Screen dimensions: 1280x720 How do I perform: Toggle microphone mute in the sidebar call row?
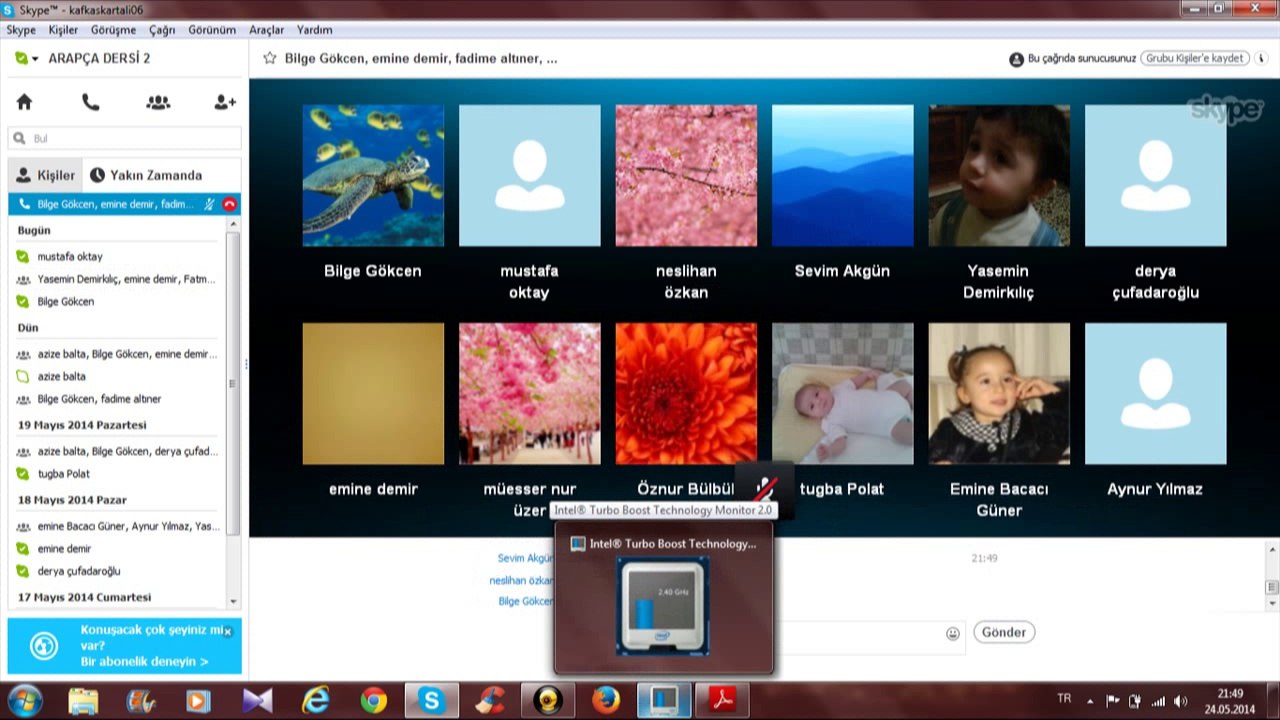(209, 204)
